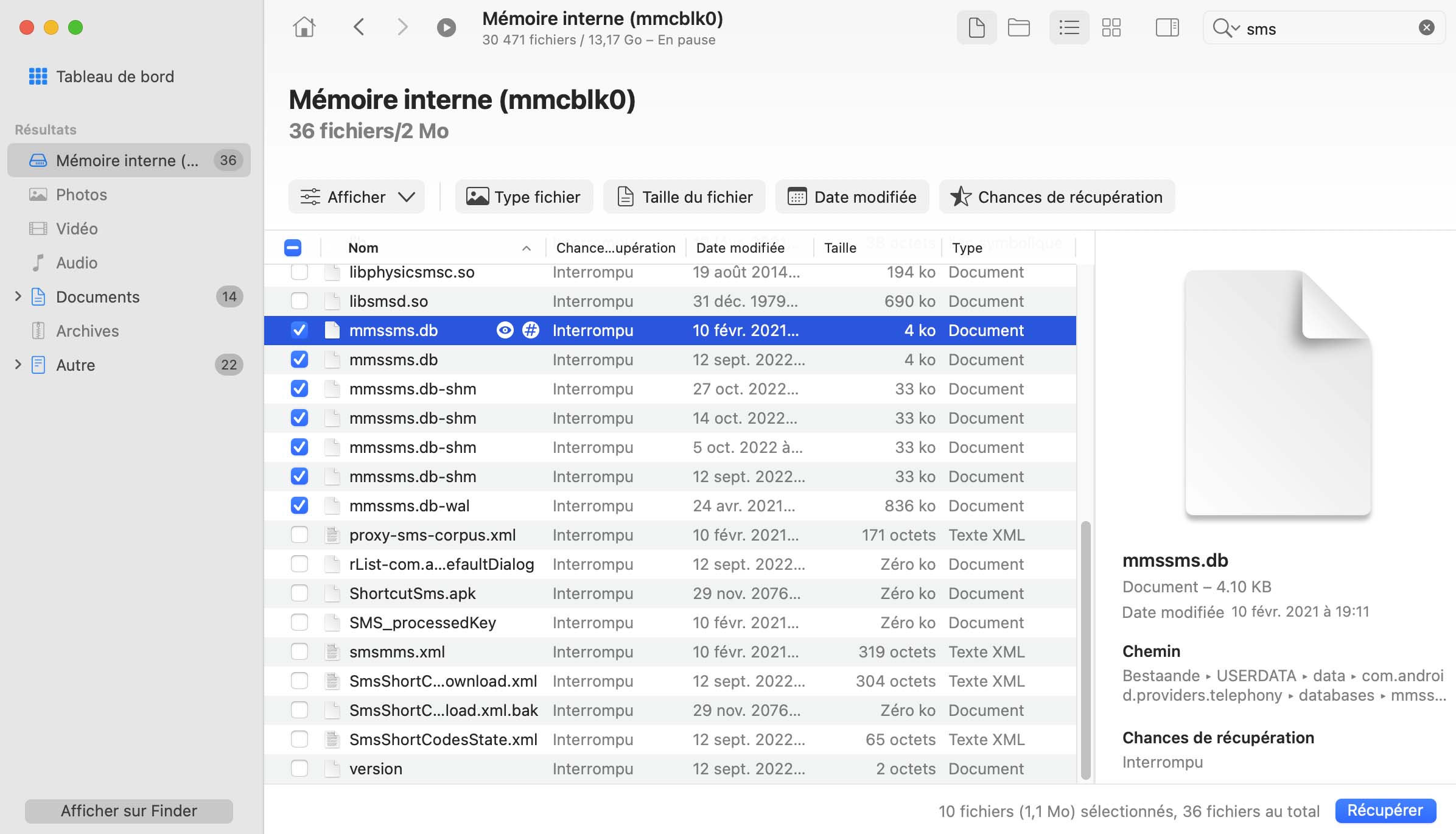Open the Afficher dropdown filter

pos(356,197)
